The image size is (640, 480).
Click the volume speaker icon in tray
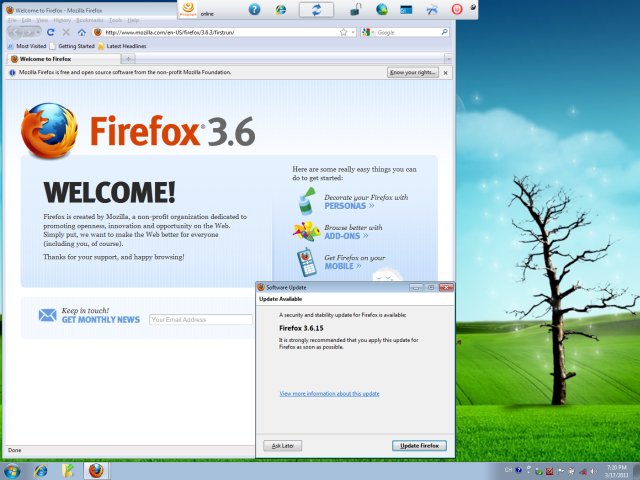pyautogui.click(x=592, y=471)
